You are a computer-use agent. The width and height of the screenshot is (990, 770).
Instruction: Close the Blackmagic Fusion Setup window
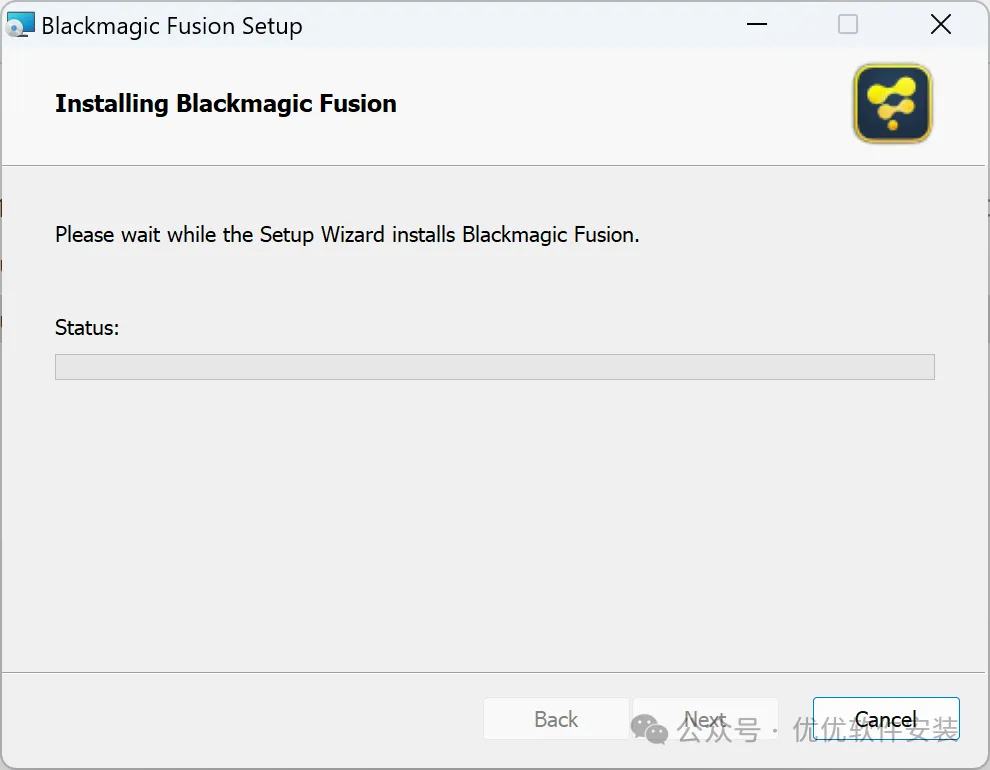[940, 25]
